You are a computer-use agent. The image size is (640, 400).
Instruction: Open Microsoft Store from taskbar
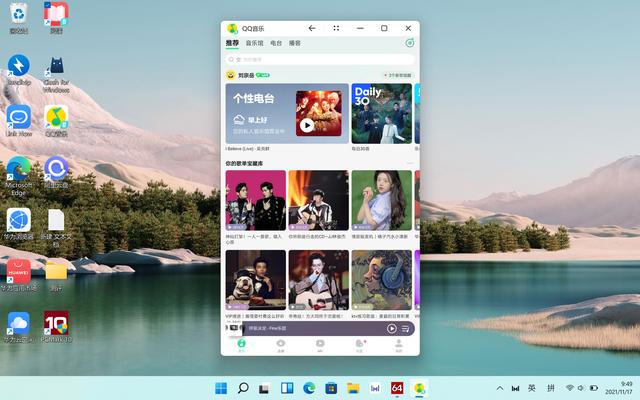[x=331, y=388]
